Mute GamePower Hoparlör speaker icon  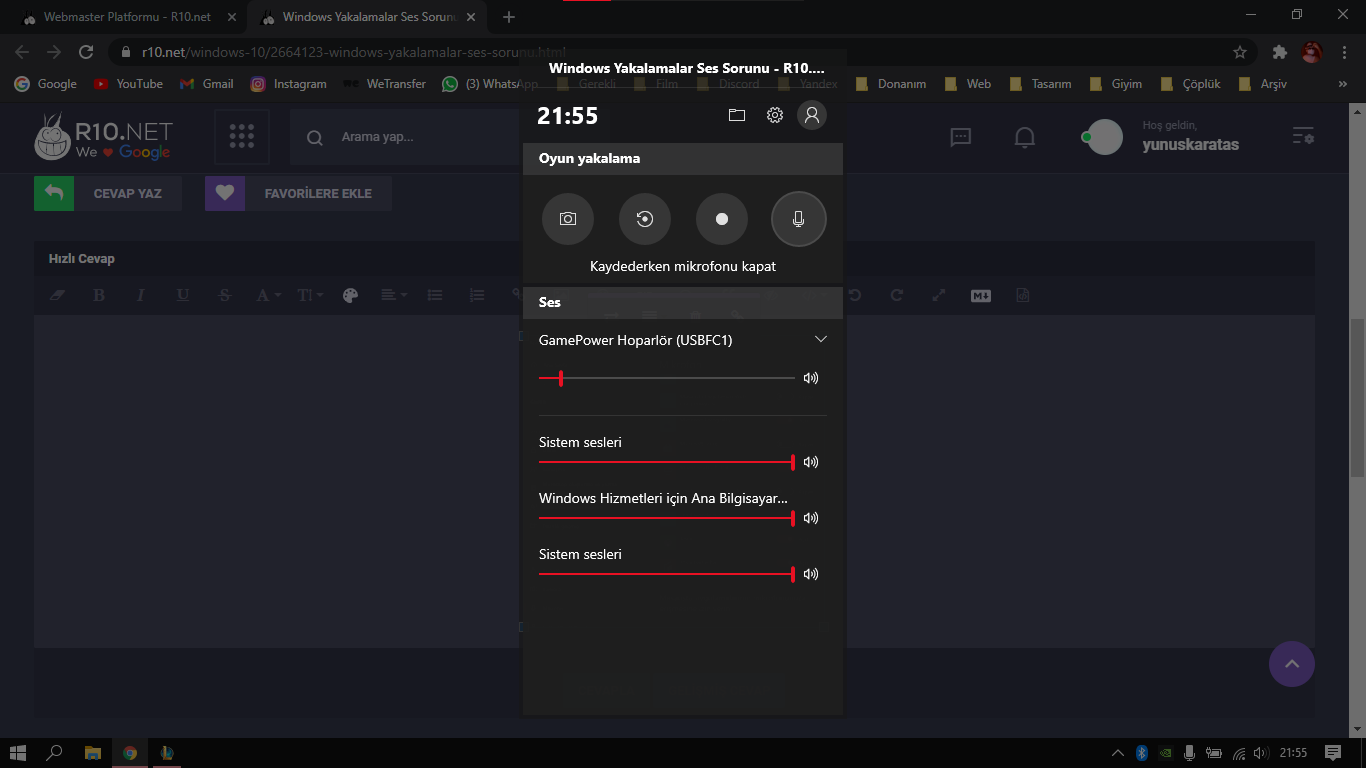pos(811,378)
